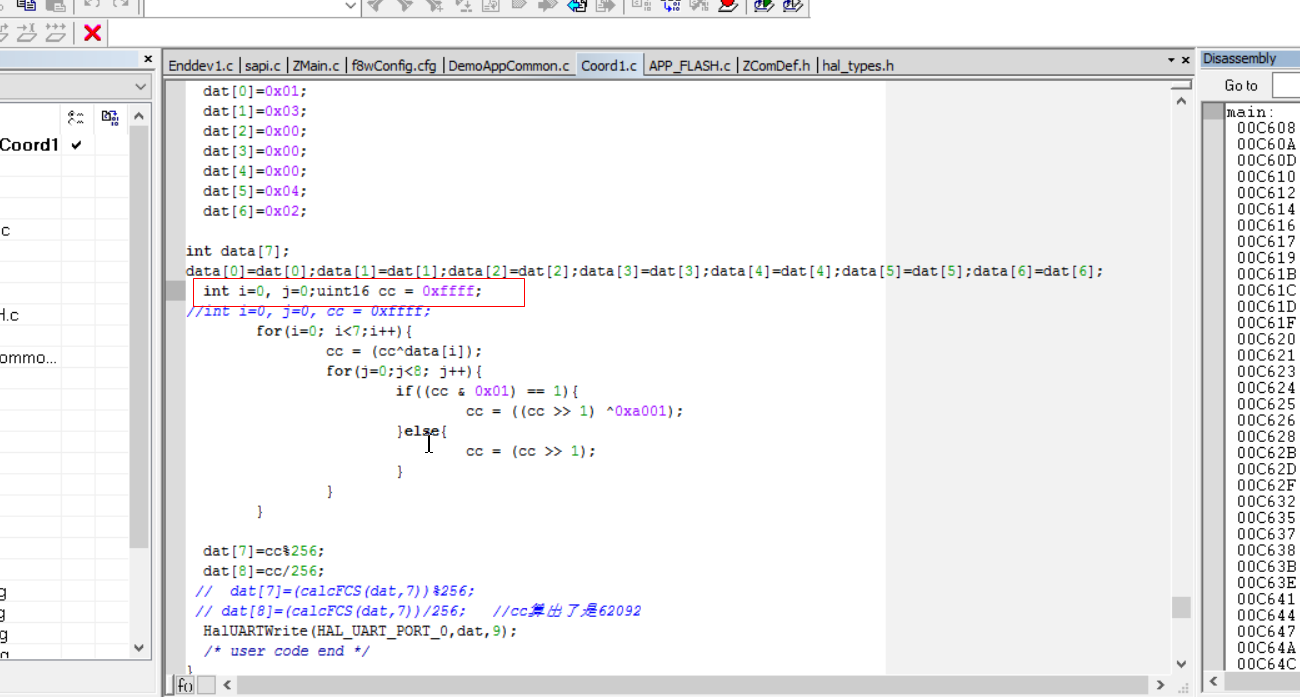Switch to the ZComDef.h tab

coord(776,65)
